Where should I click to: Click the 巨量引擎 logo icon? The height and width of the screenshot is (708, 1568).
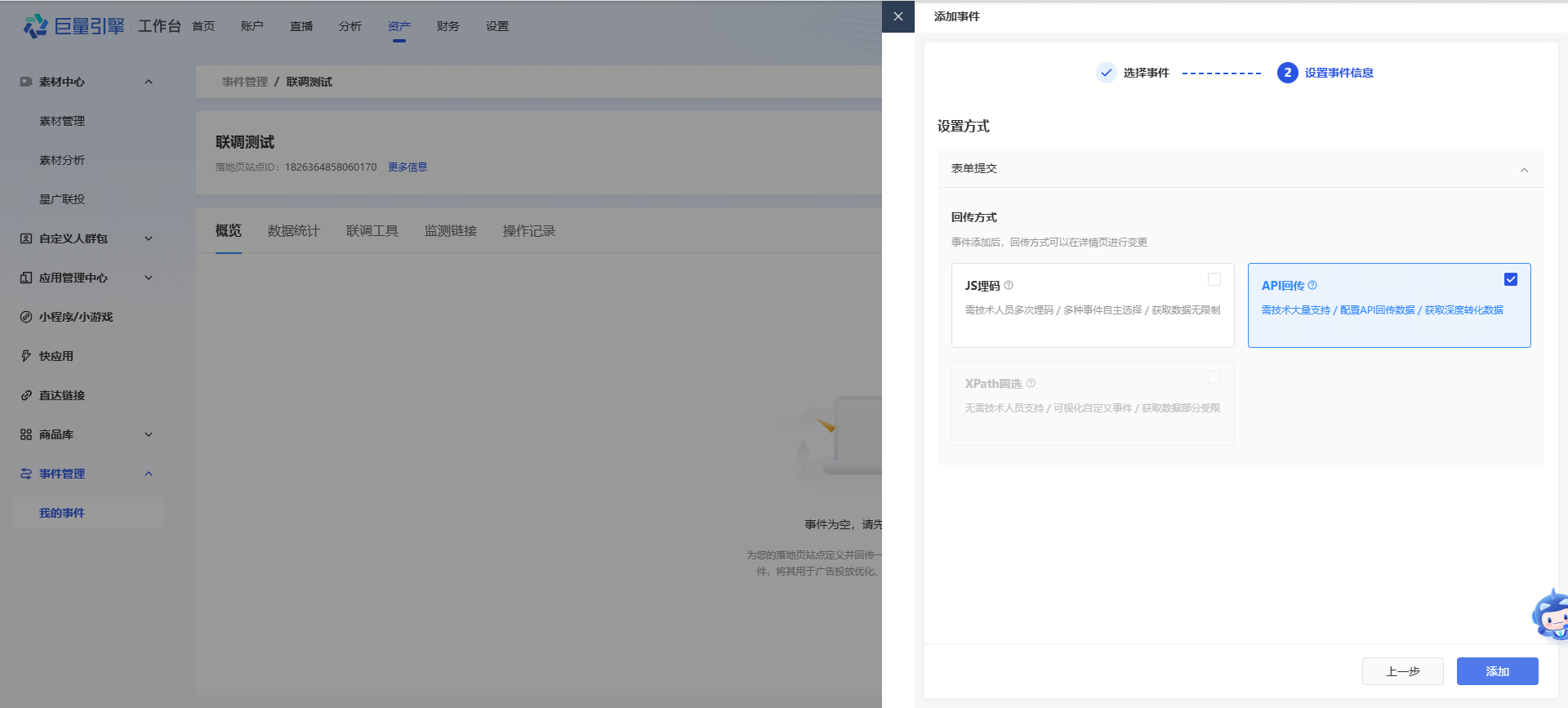click(36, 26)
